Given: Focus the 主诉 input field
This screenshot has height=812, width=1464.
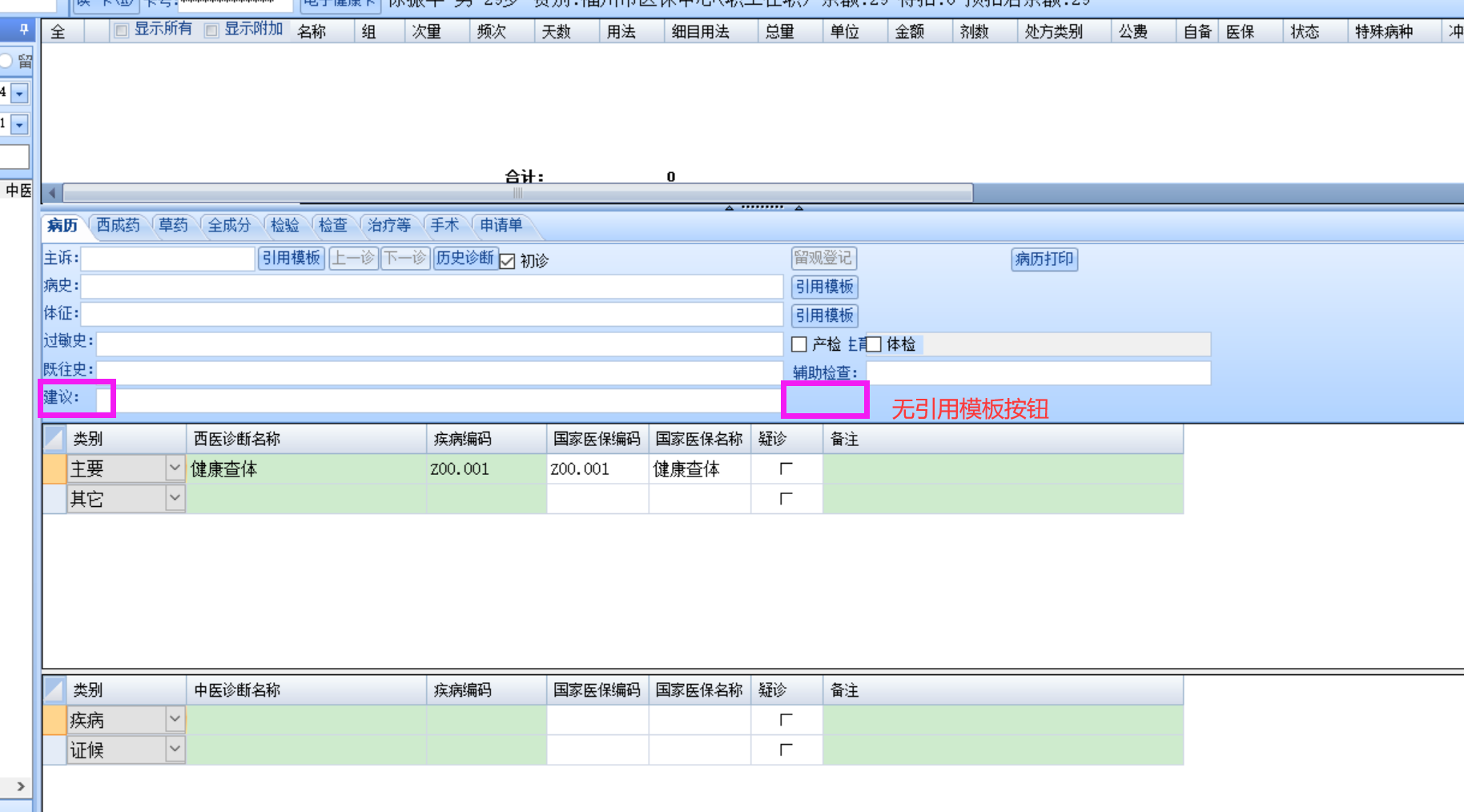Looking at the screenshot, I should (x=168, y=259).
